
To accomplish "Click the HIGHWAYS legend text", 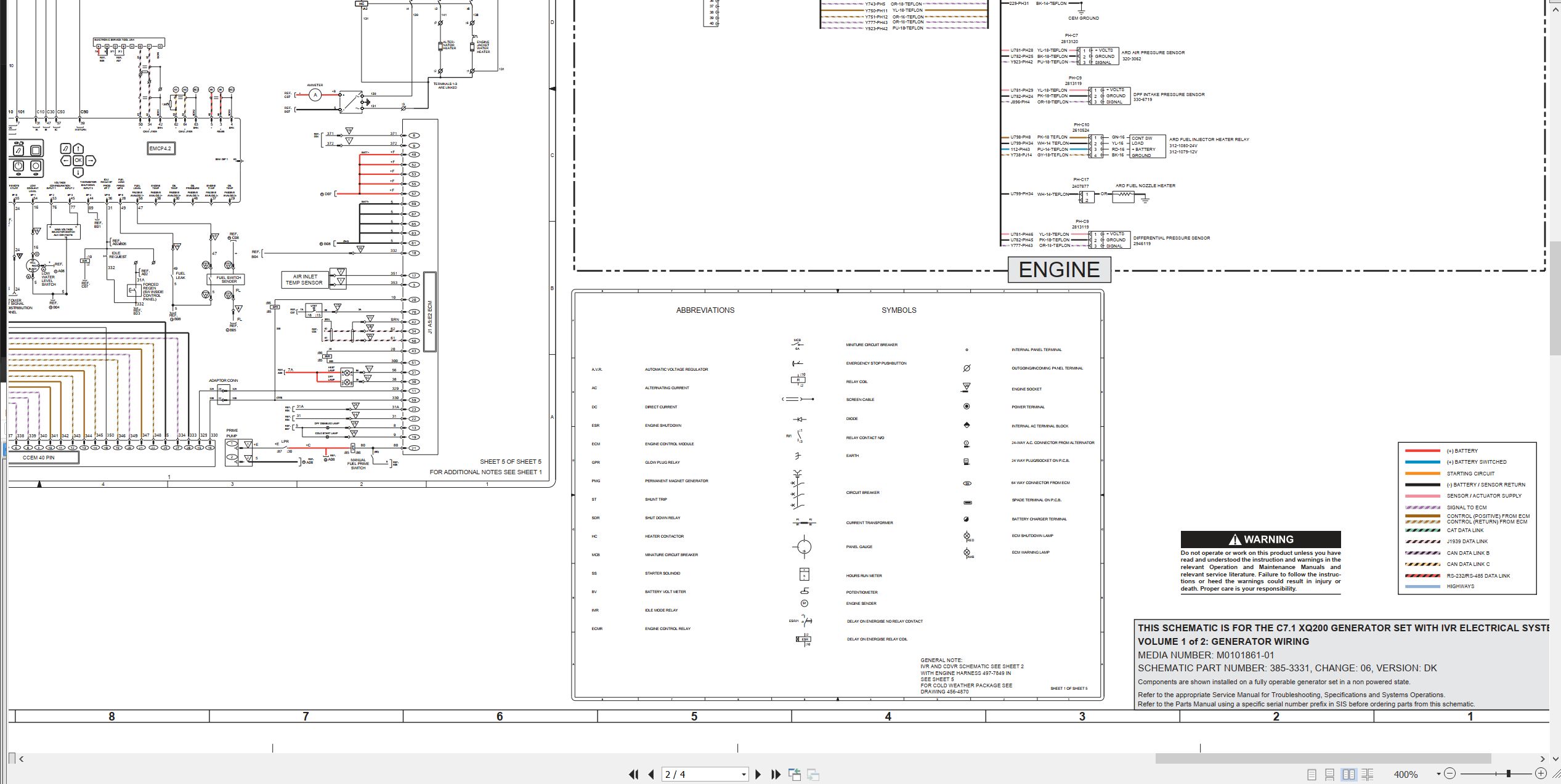I will (1461, 586).
